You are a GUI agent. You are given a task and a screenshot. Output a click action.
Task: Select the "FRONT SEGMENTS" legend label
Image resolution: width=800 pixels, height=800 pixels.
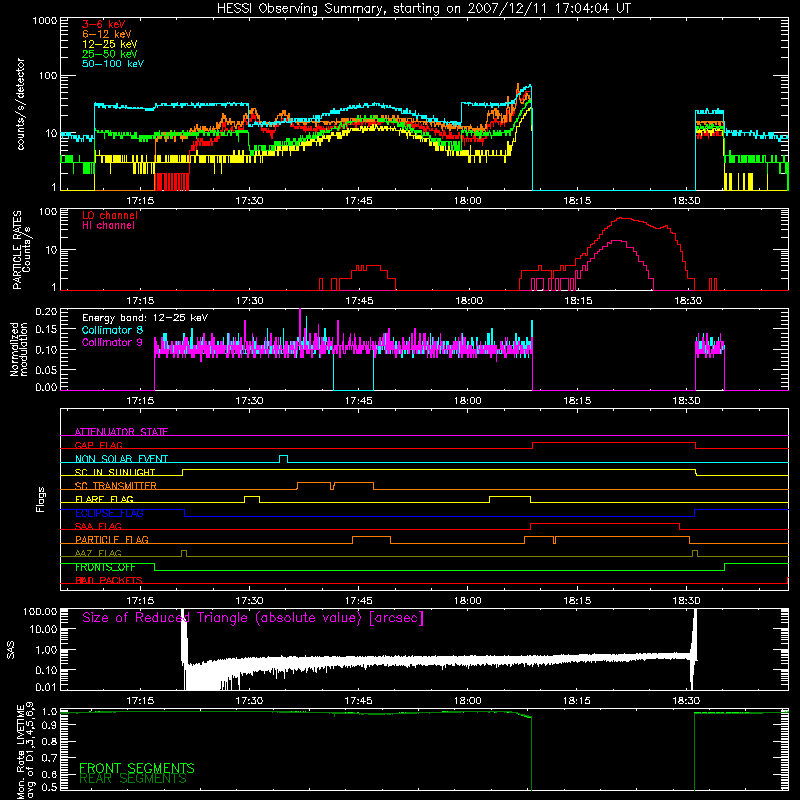(137, 767)
